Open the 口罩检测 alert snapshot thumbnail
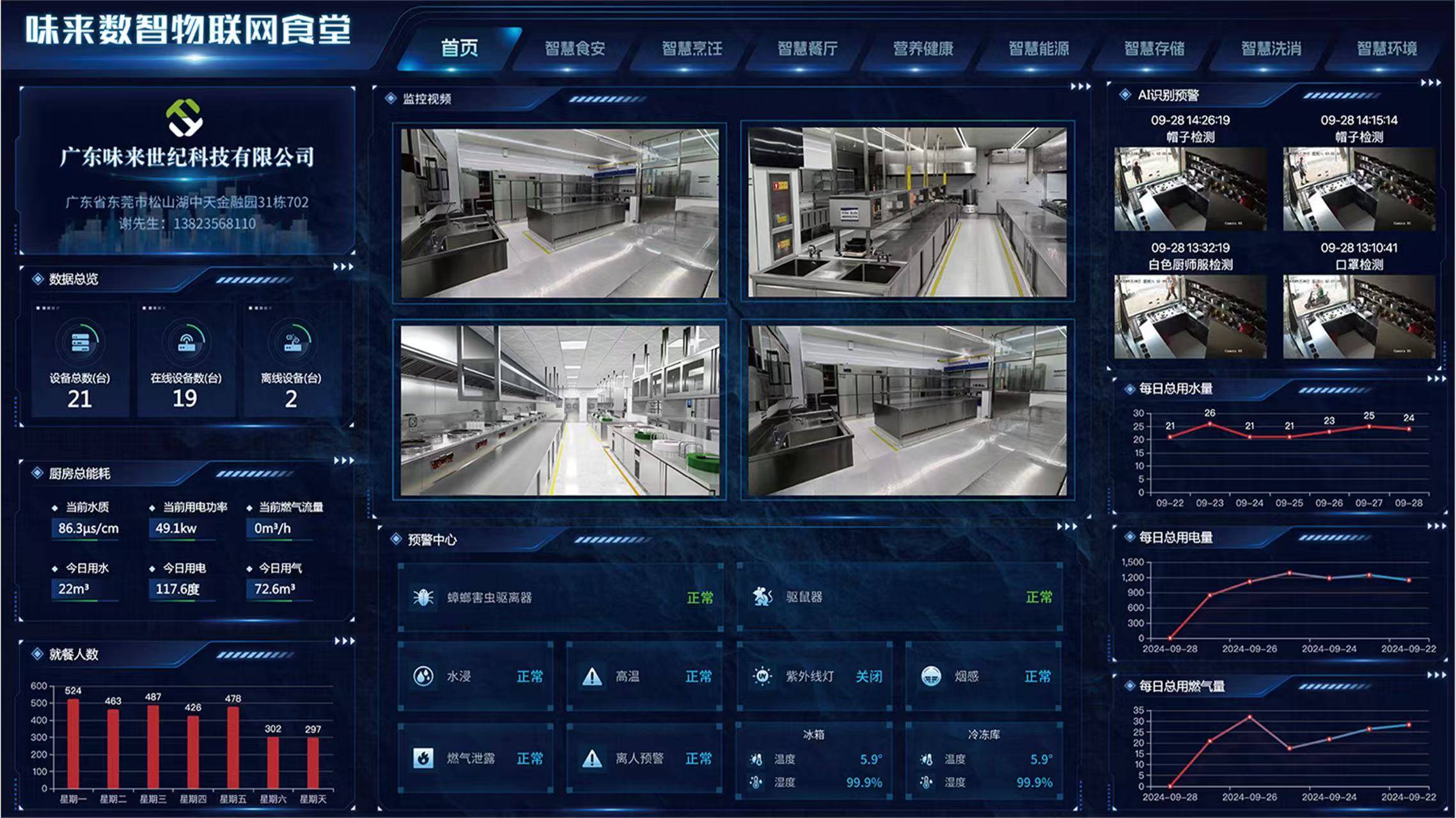The image size is (1456, 818). (x=1359, y=317)
